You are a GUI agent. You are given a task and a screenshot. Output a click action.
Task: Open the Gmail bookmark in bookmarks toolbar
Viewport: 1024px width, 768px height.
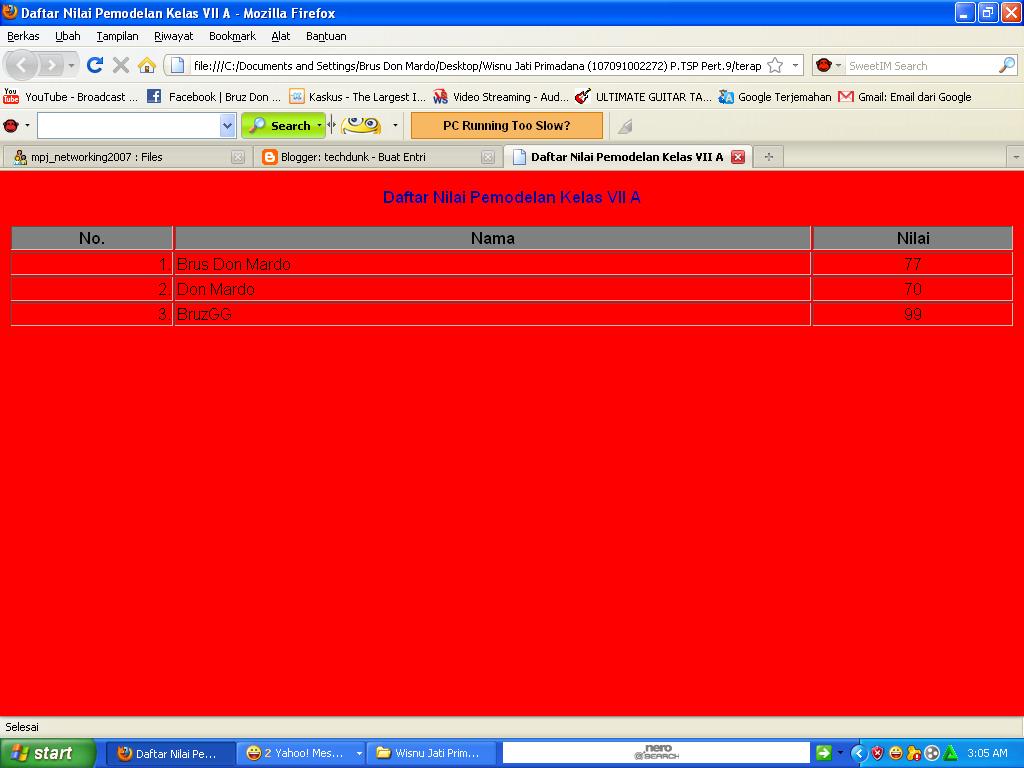904,97
